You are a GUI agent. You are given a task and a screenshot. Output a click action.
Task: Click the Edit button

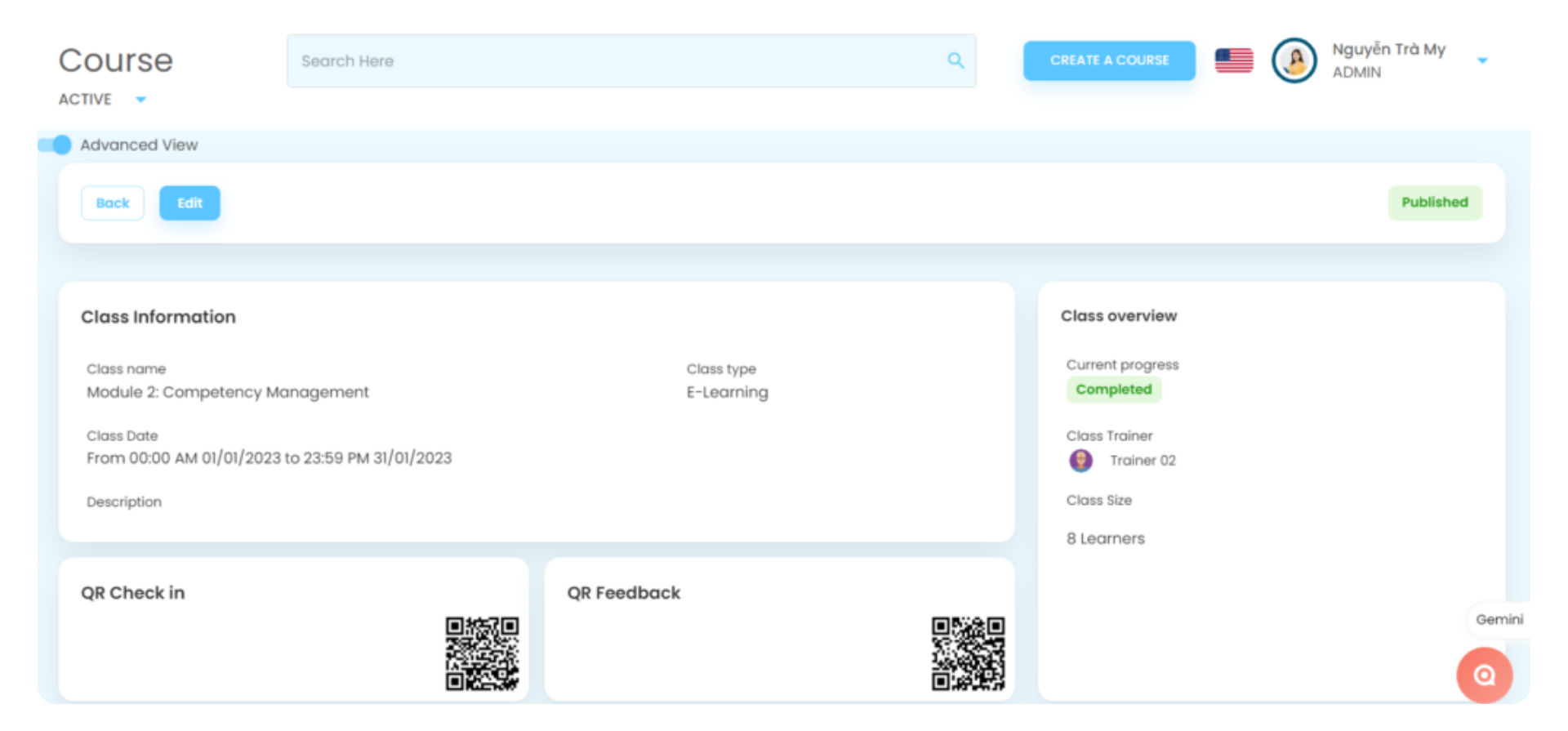[189, 203]
